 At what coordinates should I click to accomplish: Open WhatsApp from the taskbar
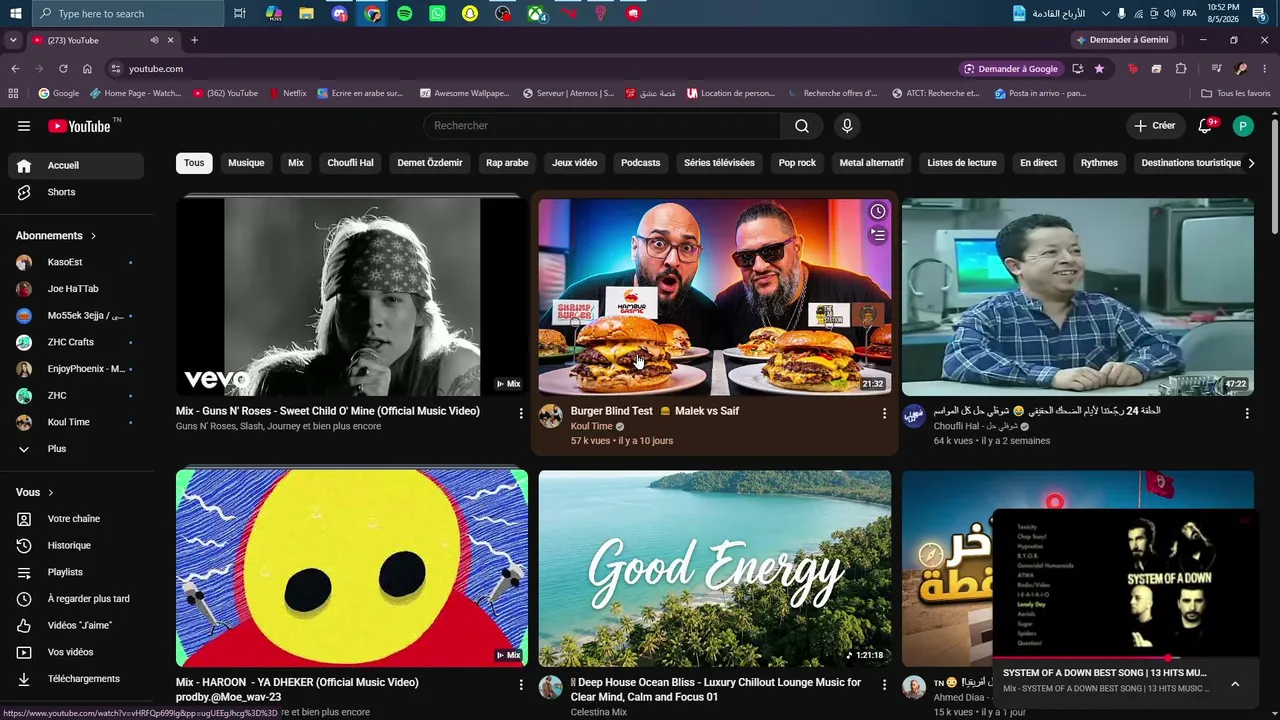pos(437,13)
